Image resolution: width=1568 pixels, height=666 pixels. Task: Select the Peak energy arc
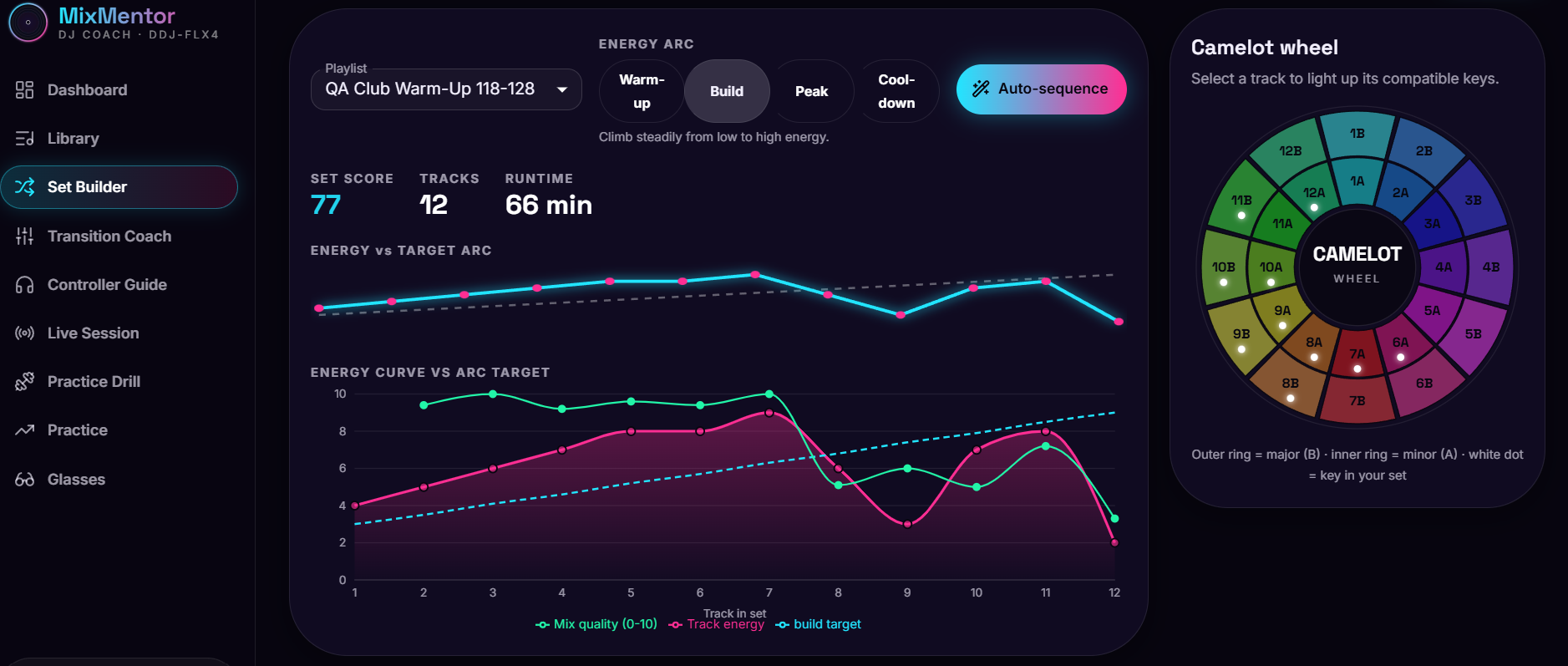(x=811, y=91)
